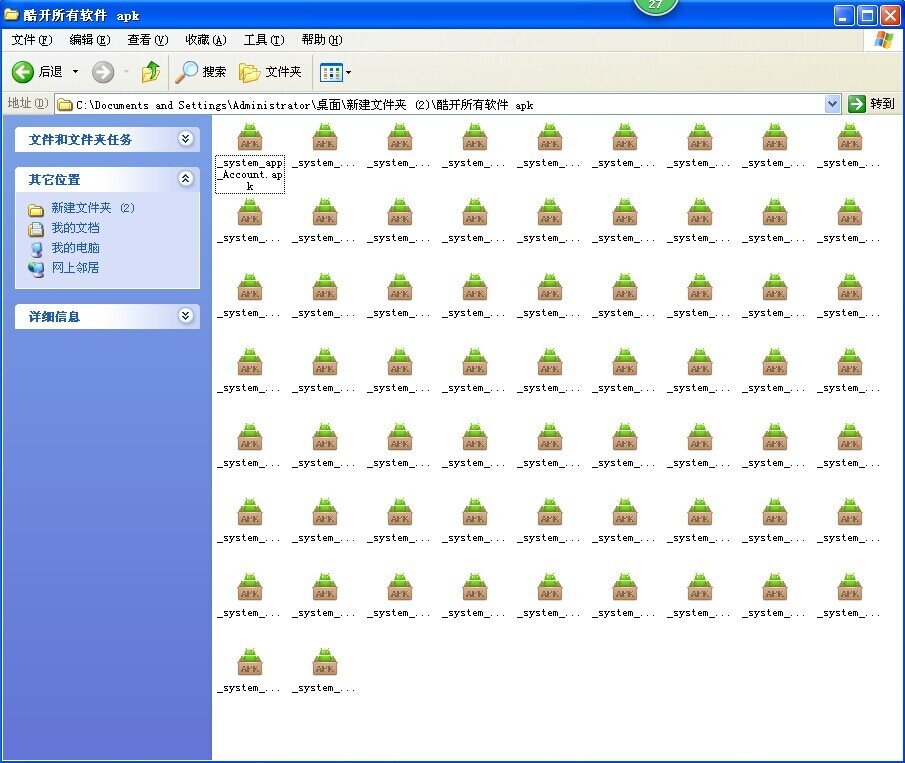Open the 工具(T) menu
Viewport: 905px width, 763px height.
(x=264, y=40)
